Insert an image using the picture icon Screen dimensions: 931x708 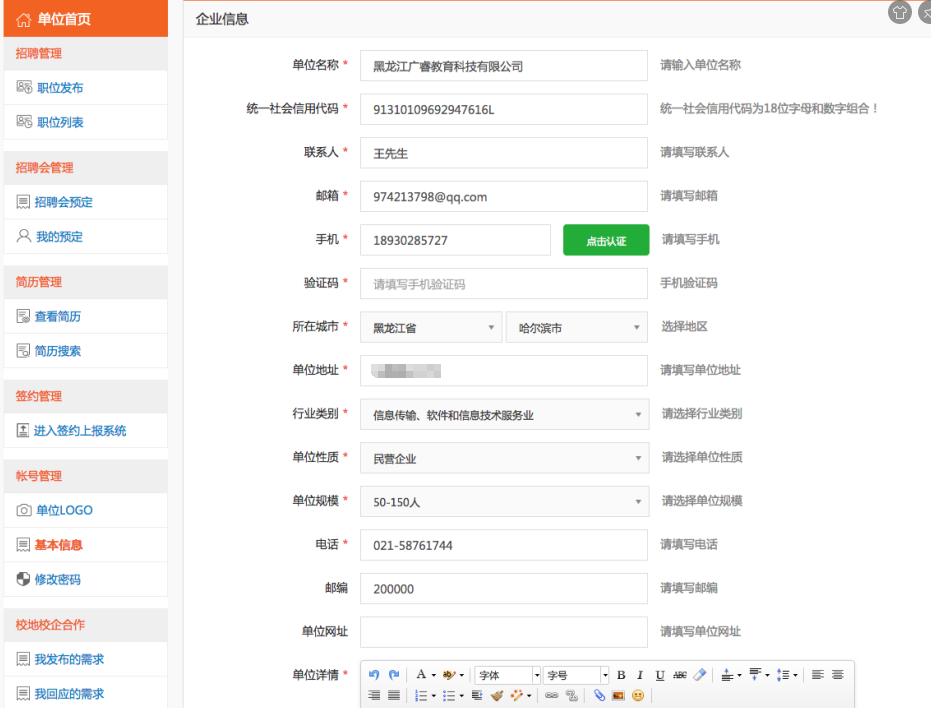coord(618,695)
